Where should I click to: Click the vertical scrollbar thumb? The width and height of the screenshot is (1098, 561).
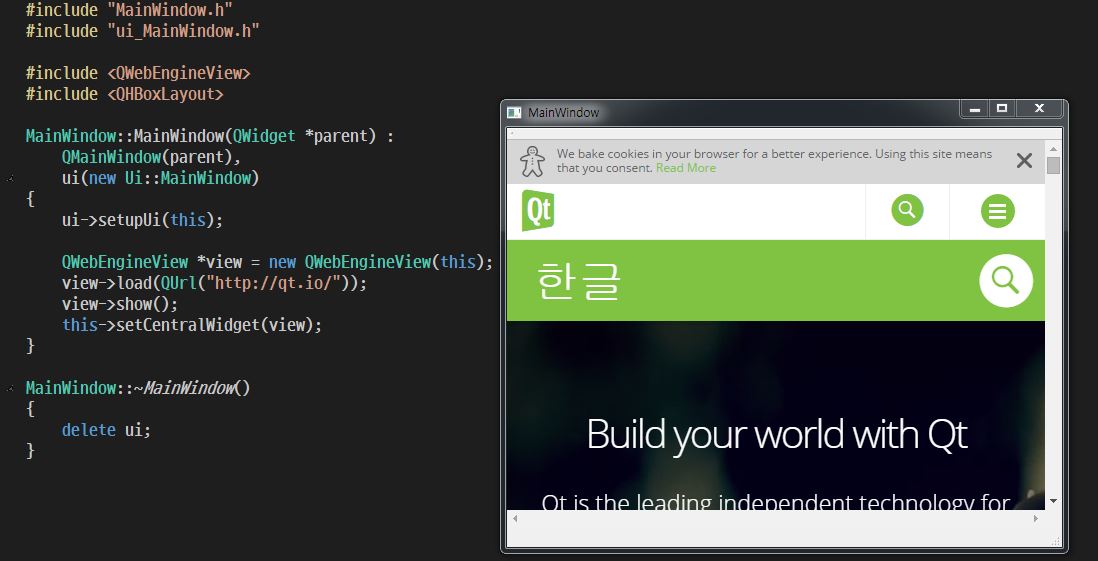(1053, 166)
